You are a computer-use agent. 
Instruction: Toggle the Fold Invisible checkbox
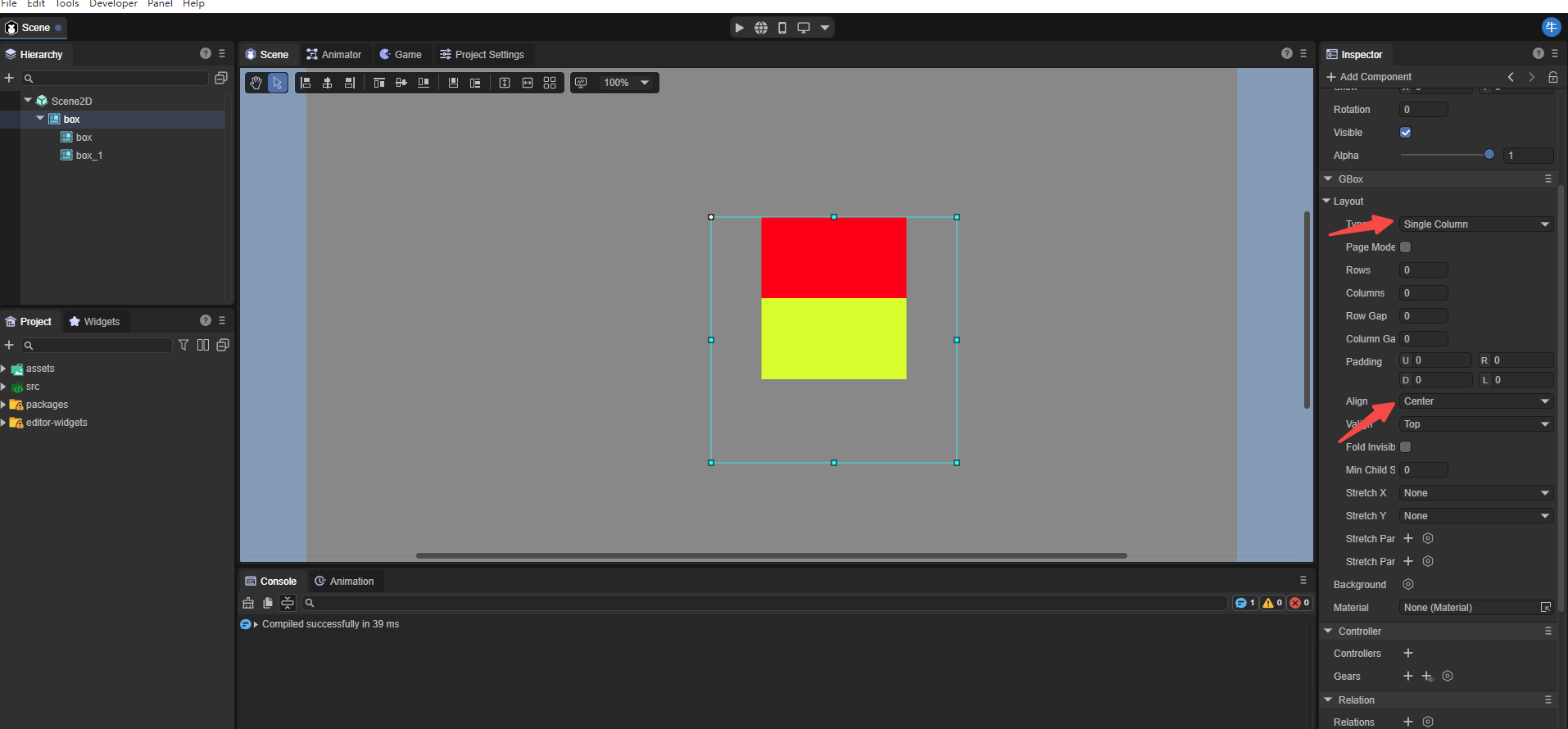(1406, 447)
